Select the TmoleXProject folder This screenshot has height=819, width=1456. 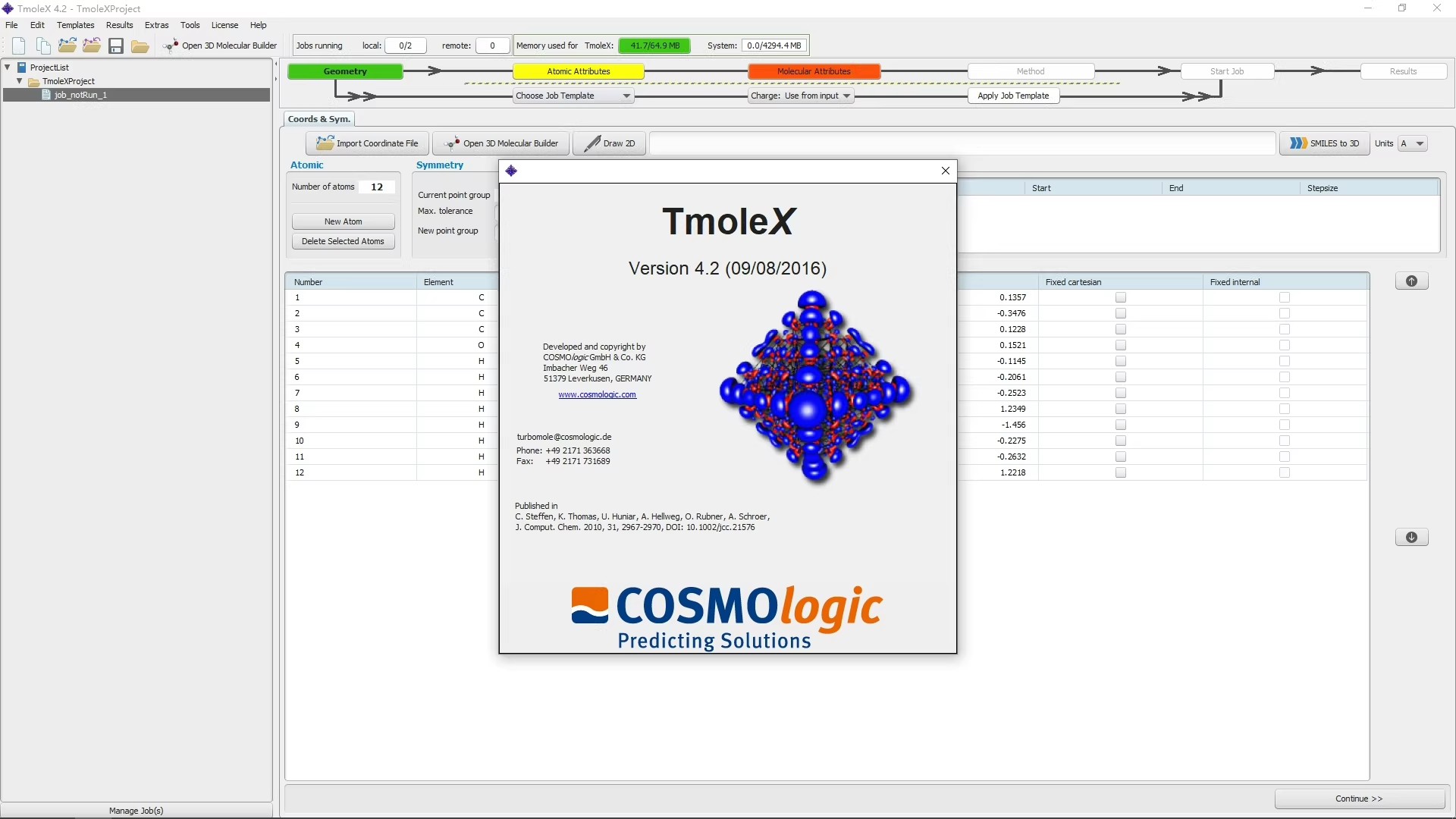[68, 81]
